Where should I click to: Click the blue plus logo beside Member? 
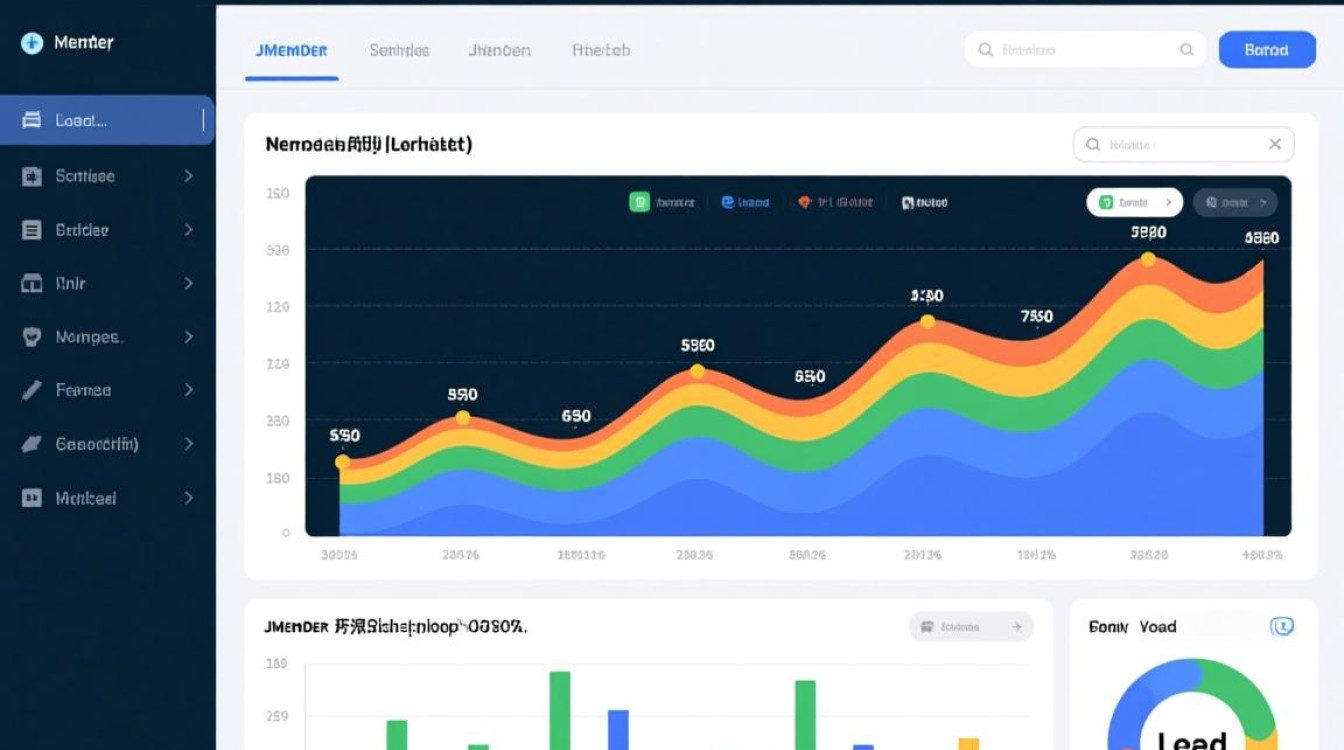32,43
